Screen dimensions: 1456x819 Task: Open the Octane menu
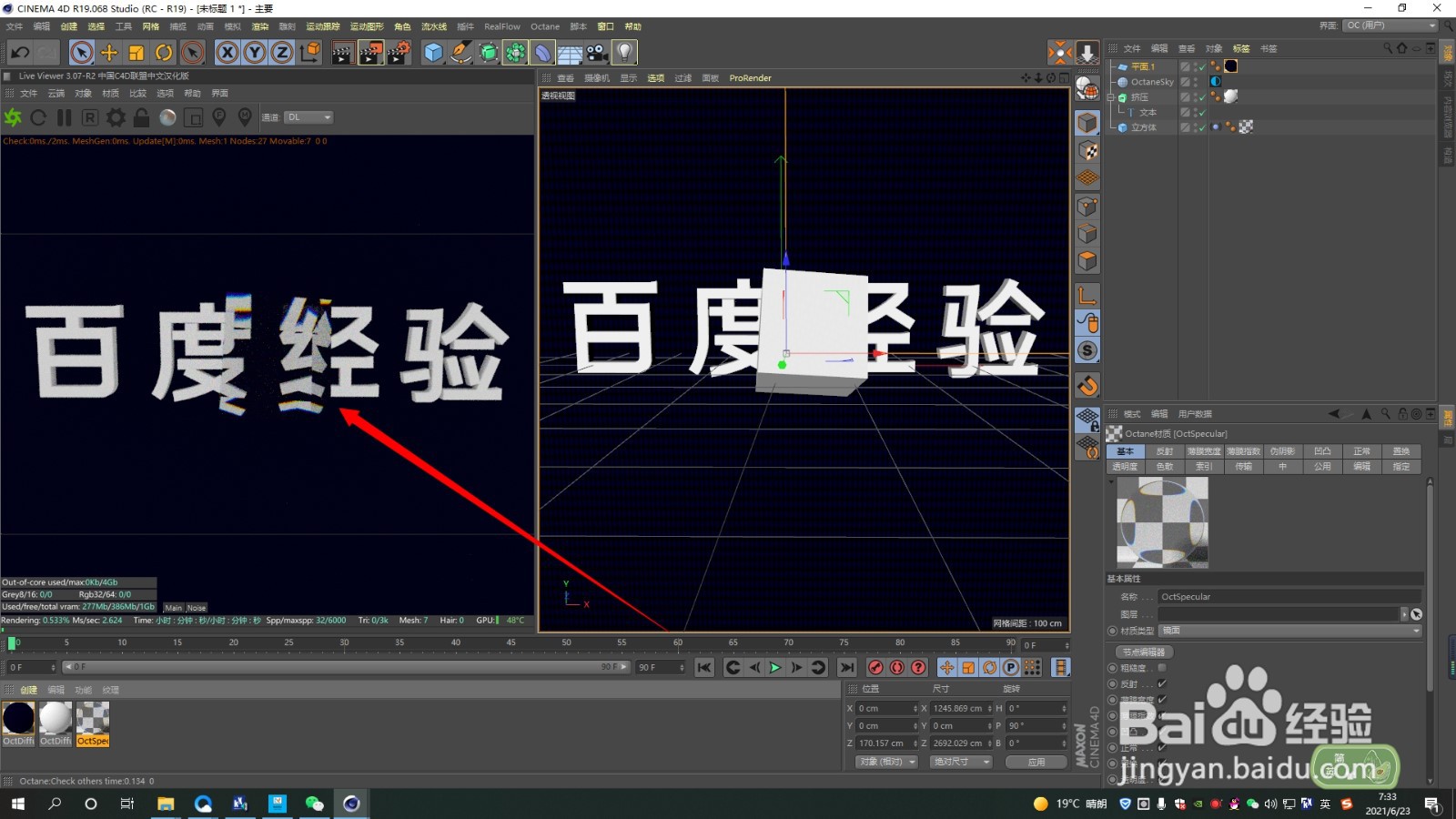[545, 26]
